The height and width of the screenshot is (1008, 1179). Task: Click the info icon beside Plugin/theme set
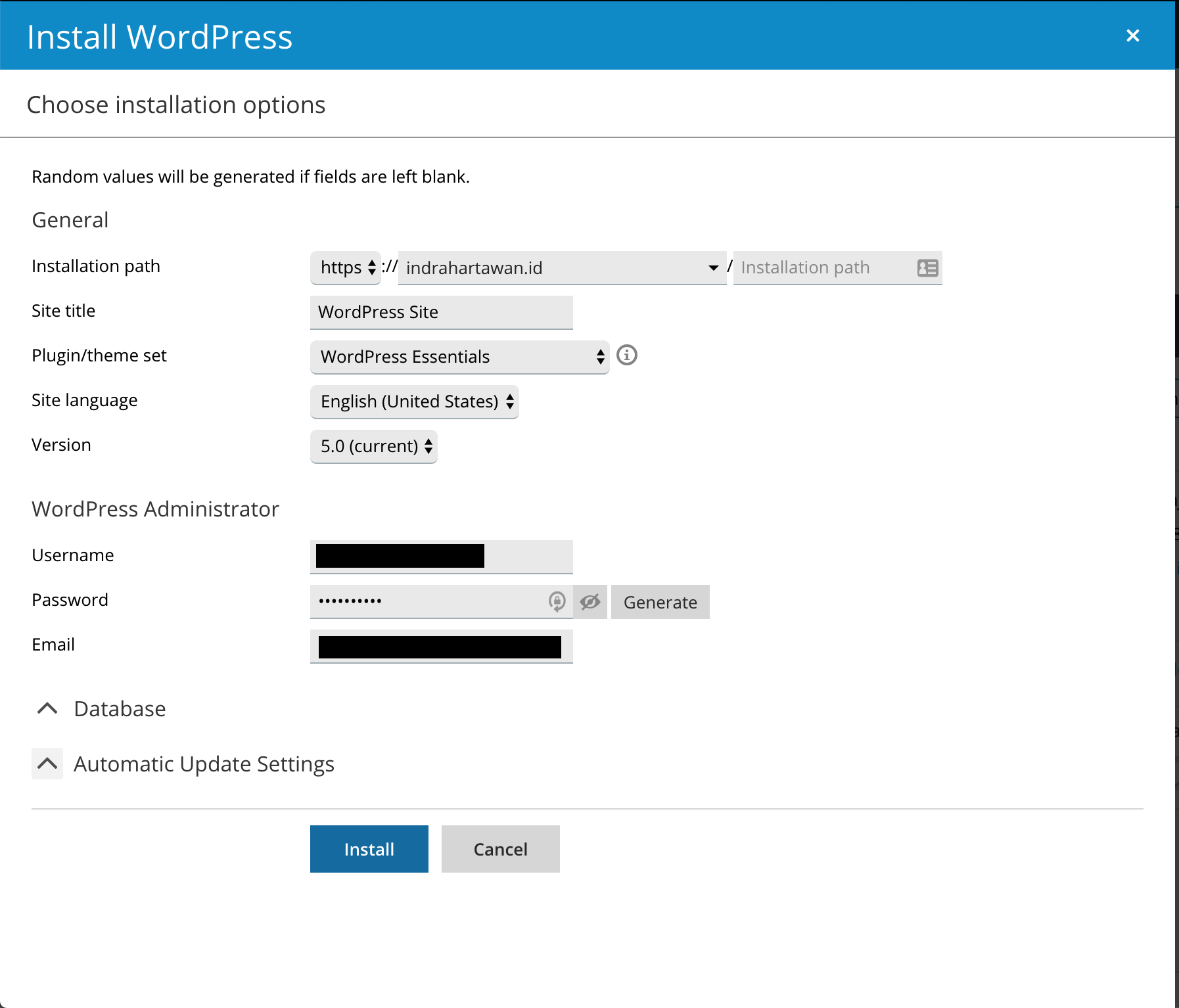click(x=627, y=355)
